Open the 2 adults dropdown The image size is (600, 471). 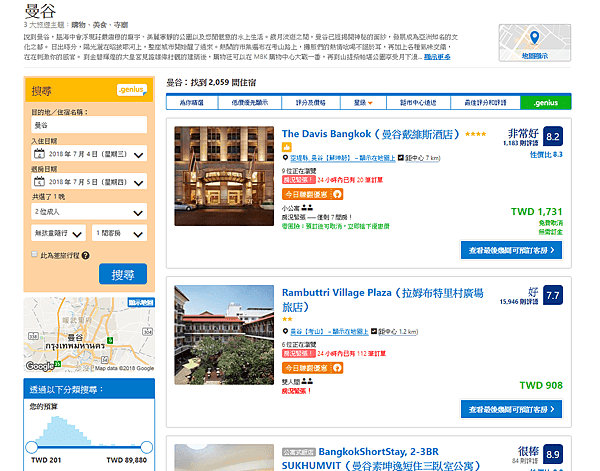[x=89, y=212]
